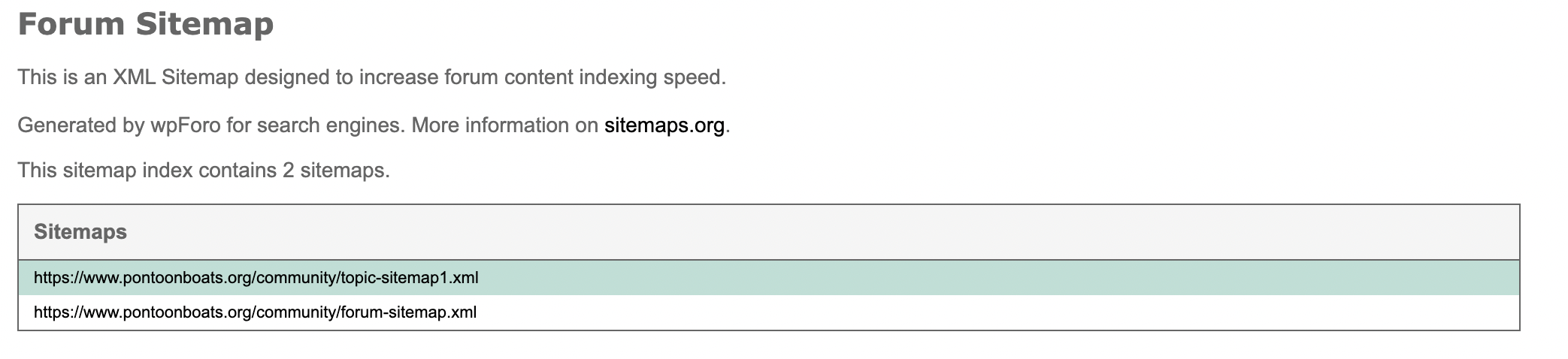This screenshot has height=359, width=1568.
Task: Click the 'Generated by wpForo' text
Action: pyautogui.click(x=119, y=125)
